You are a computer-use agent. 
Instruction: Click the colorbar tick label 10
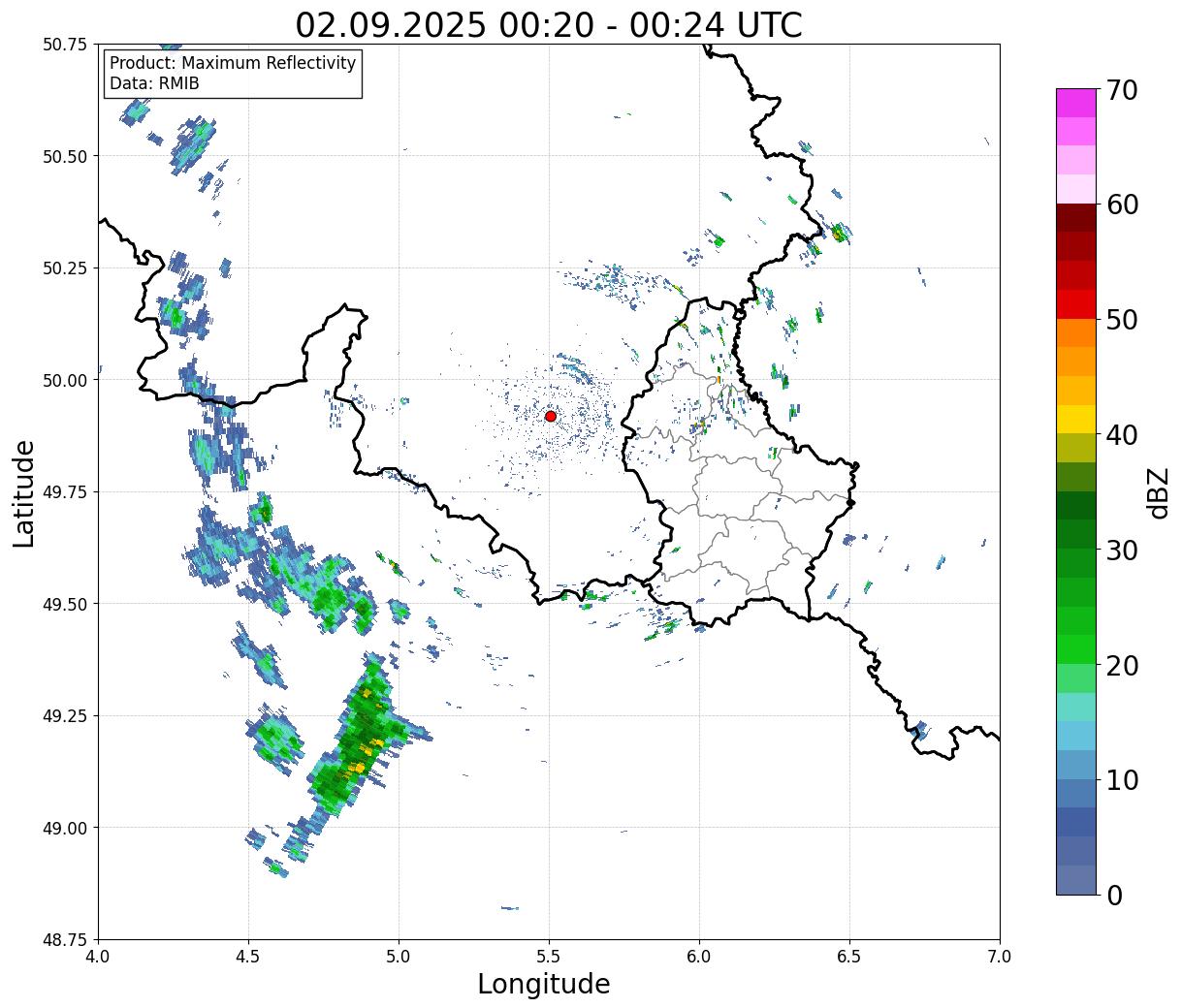[1122, 779]
